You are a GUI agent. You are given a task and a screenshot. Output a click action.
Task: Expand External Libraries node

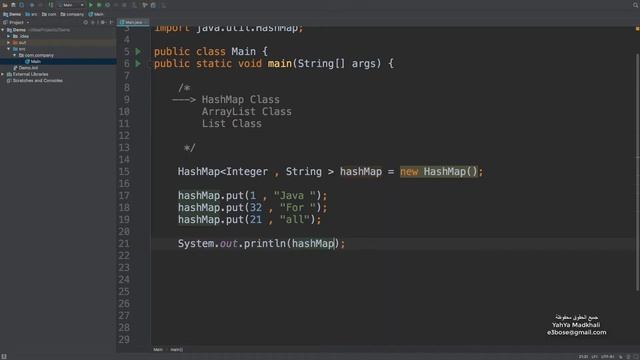(3, 74)
